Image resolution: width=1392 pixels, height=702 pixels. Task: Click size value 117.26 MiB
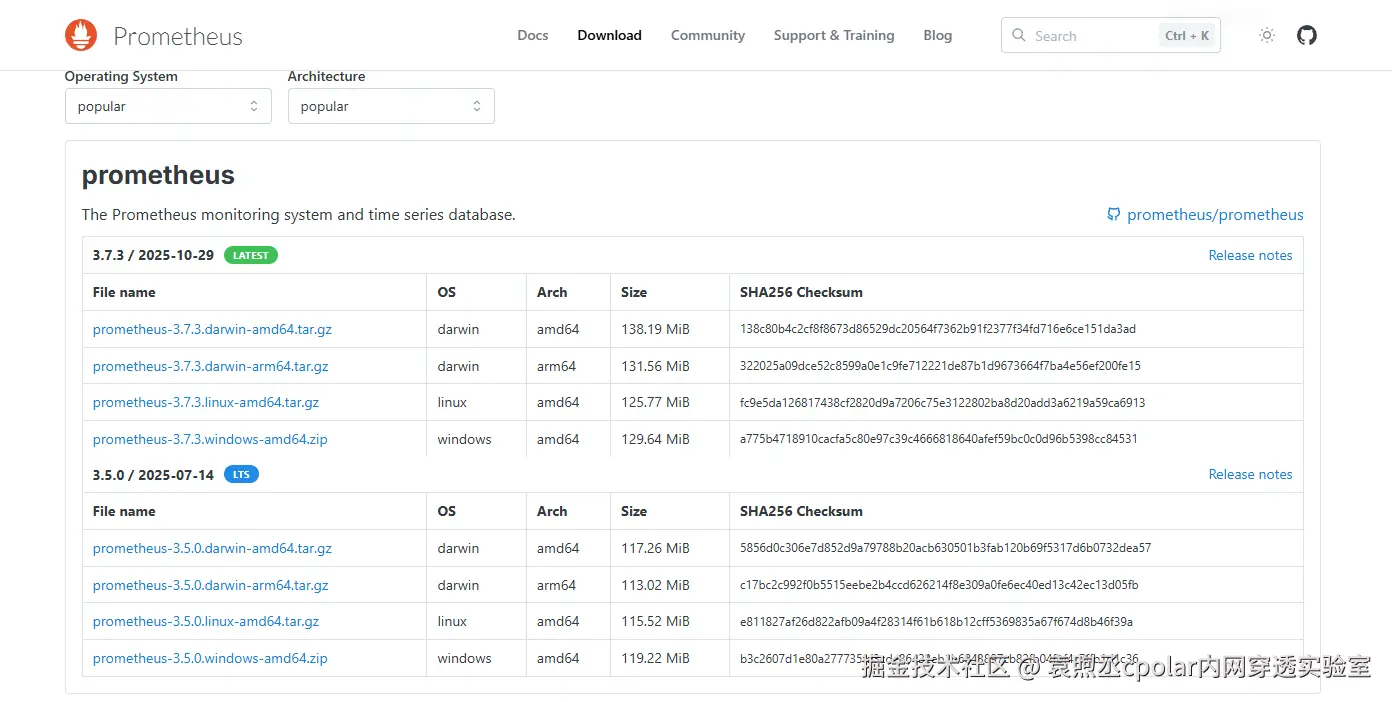pyautogui.click(x=655, y=548)
